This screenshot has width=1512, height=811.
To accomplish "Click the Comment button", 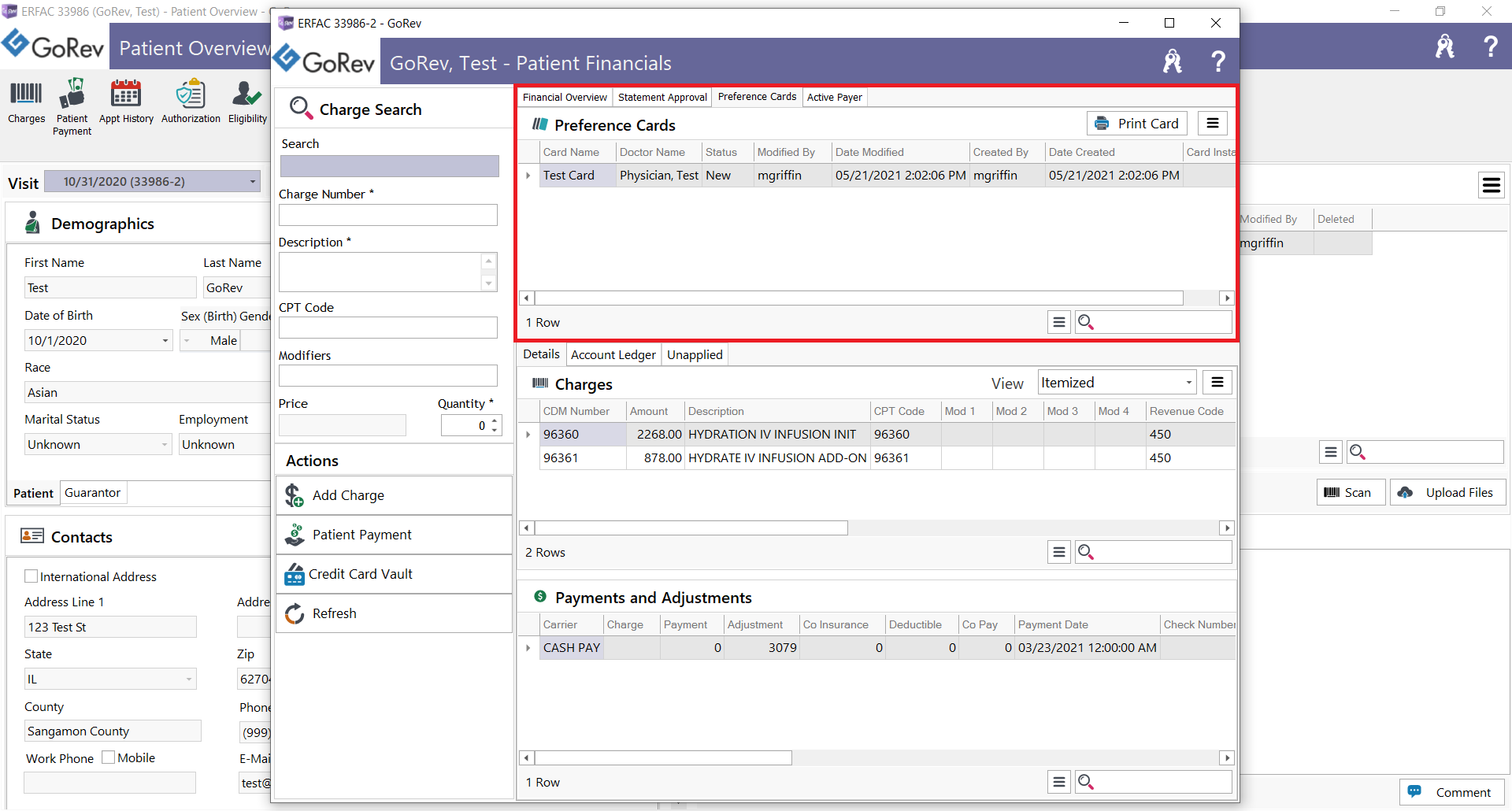I will [x=1452, y=792].
